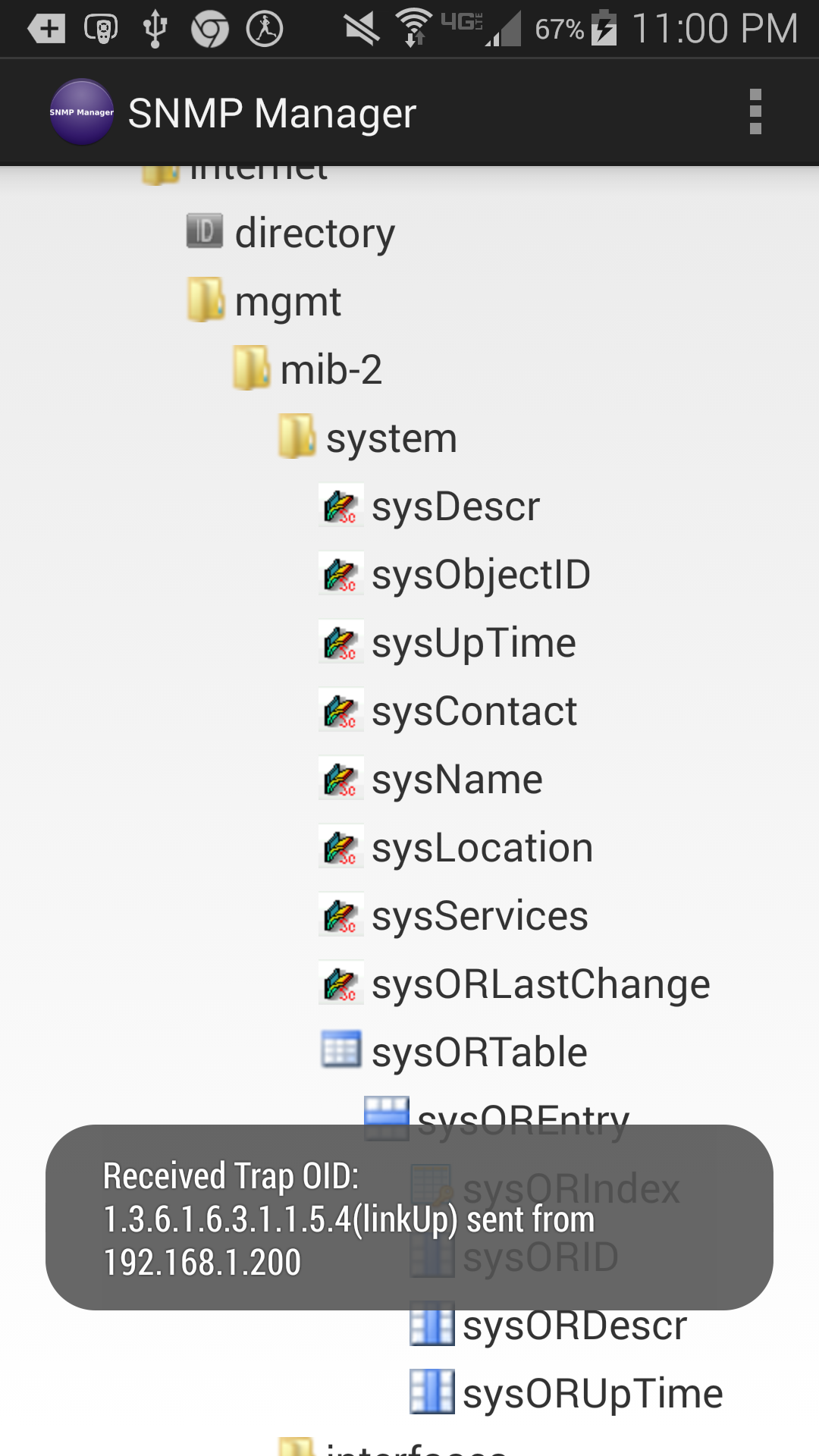Screen dimensions: 819x1456
Task: Tap the Wi-Fi status bar icon
Action: [x=413, y=29]
